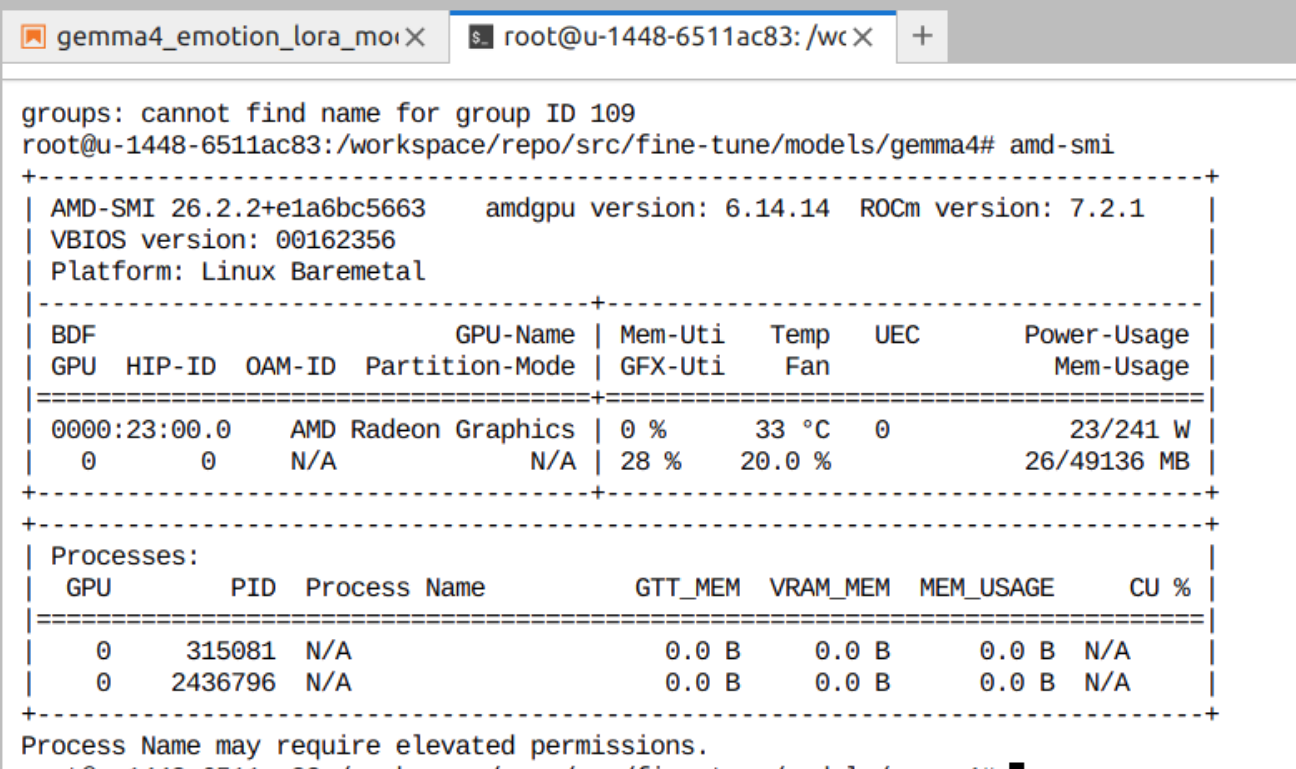Click the 'AMD-SMI 26.2.2+e1a6bc5663' version text
Screen dimensions: 1296x769
[238, 209]
